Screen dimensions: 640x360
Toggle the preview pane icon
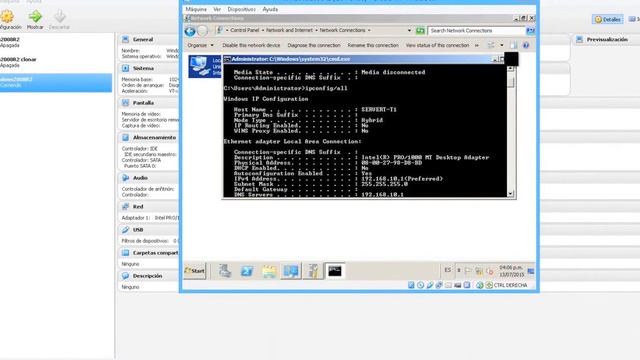point(513,45)
